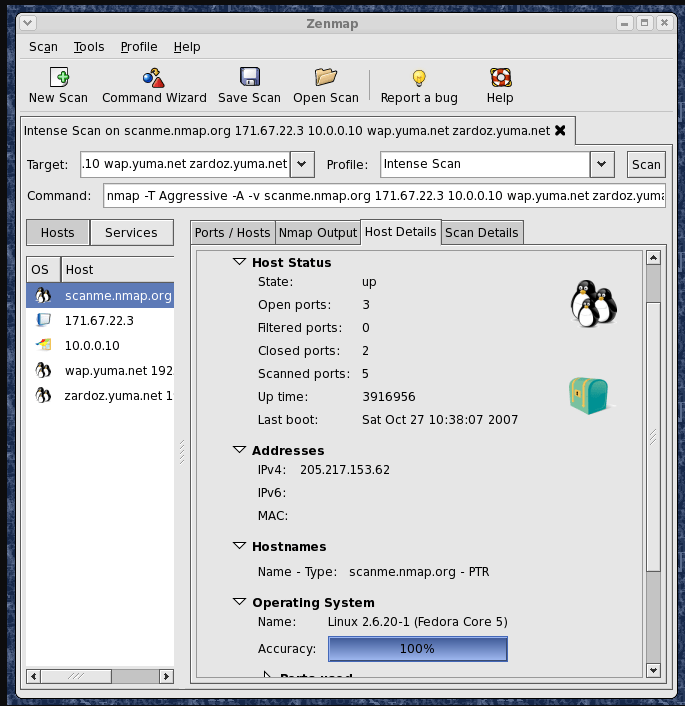Screen dimensions: 685x706
Task: Click the Command input field
Action: pos(384,196)
